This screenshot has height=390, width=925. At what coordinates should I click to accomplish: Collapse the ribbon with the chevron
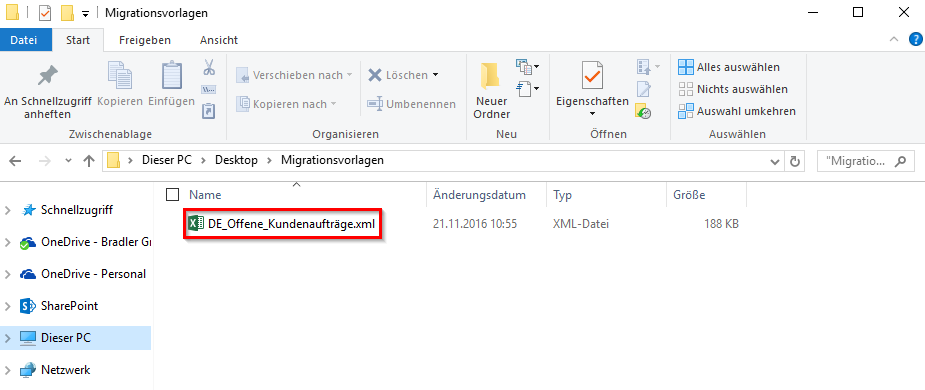click(894, 40)
